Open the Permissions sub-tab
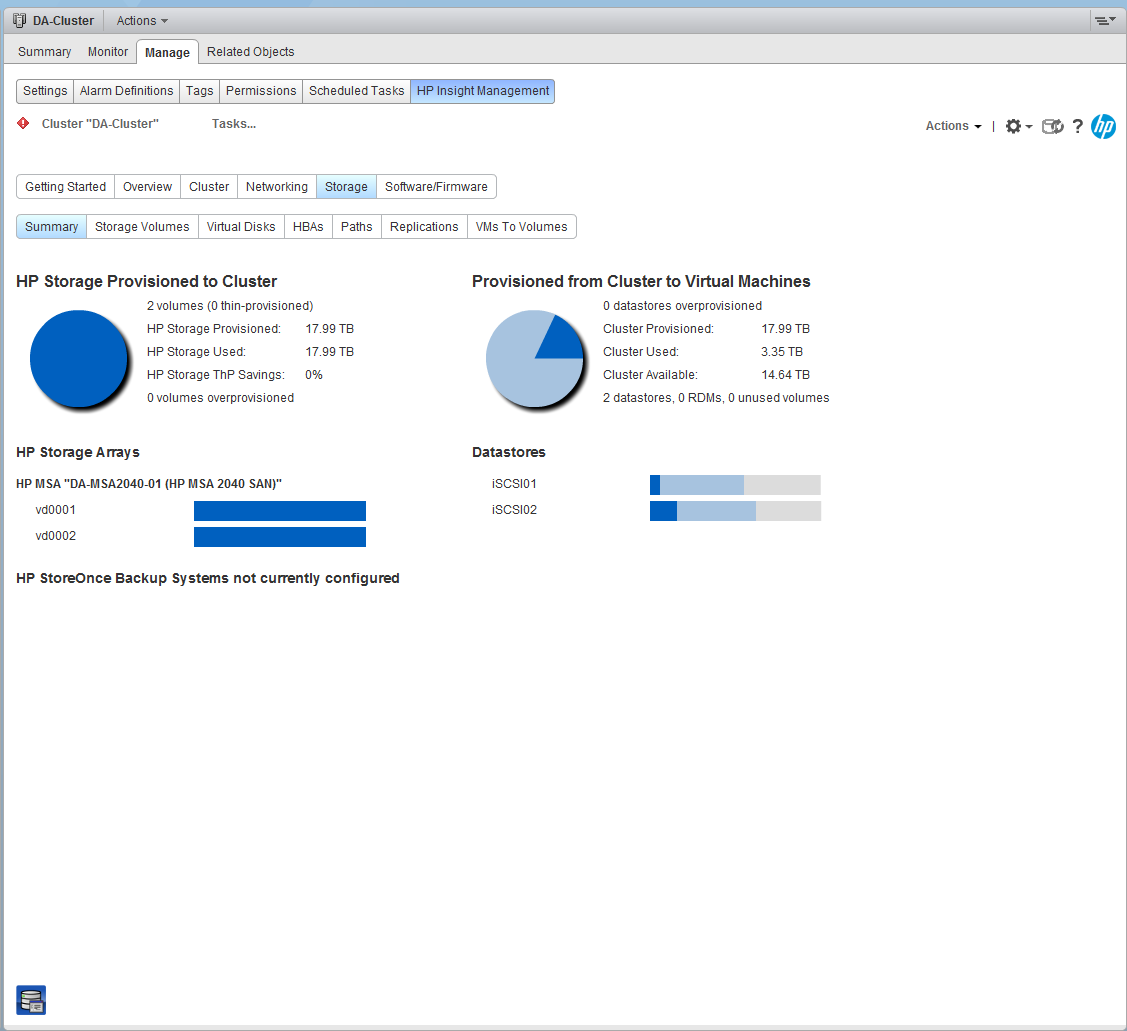Viewport: 1127px width, 1031px height. click(261, 91)
